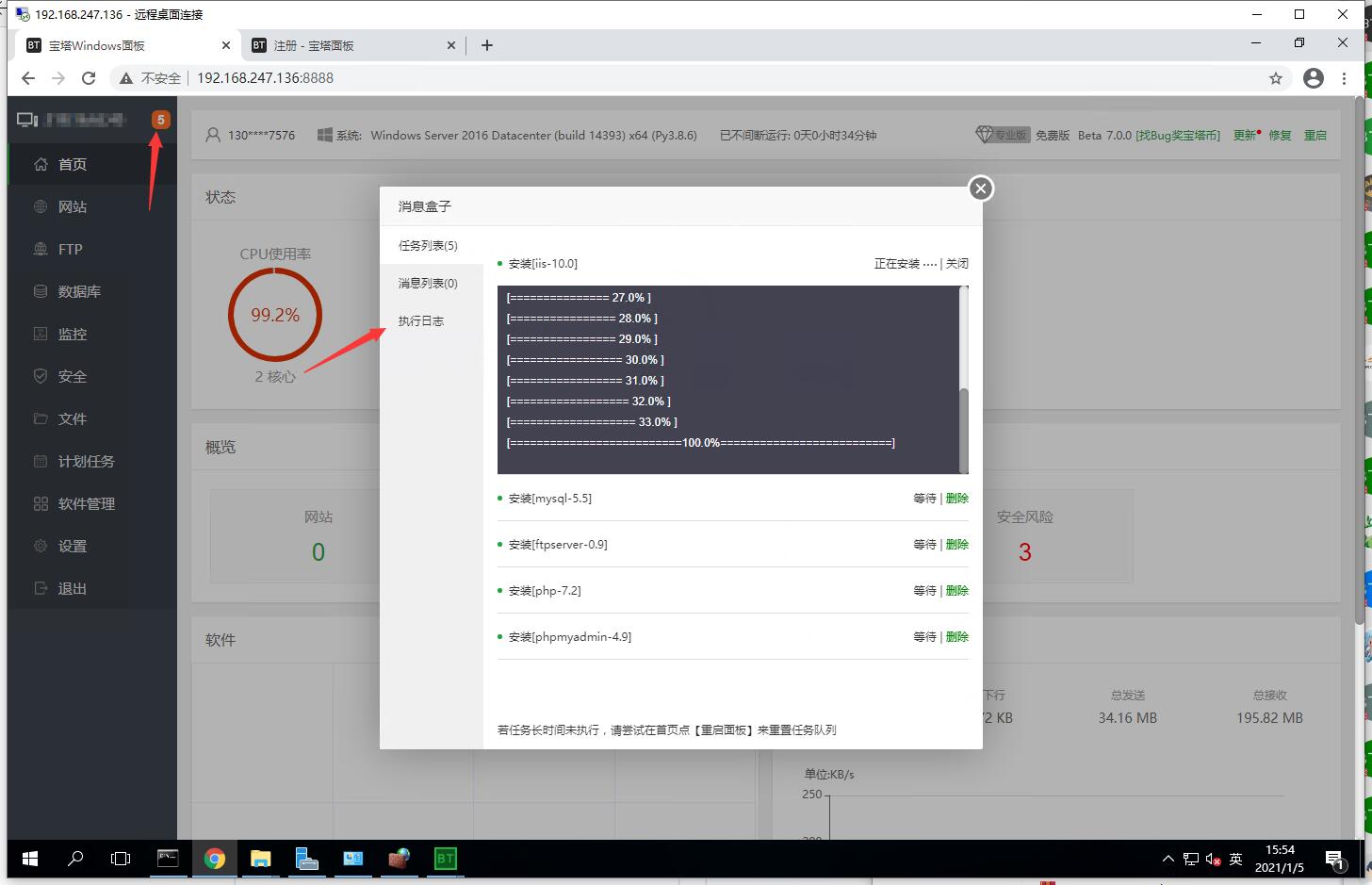Screen dimensions: 1372x885
Task: Delete the phpmyadmin-4.9 install task
Action: 957,637
